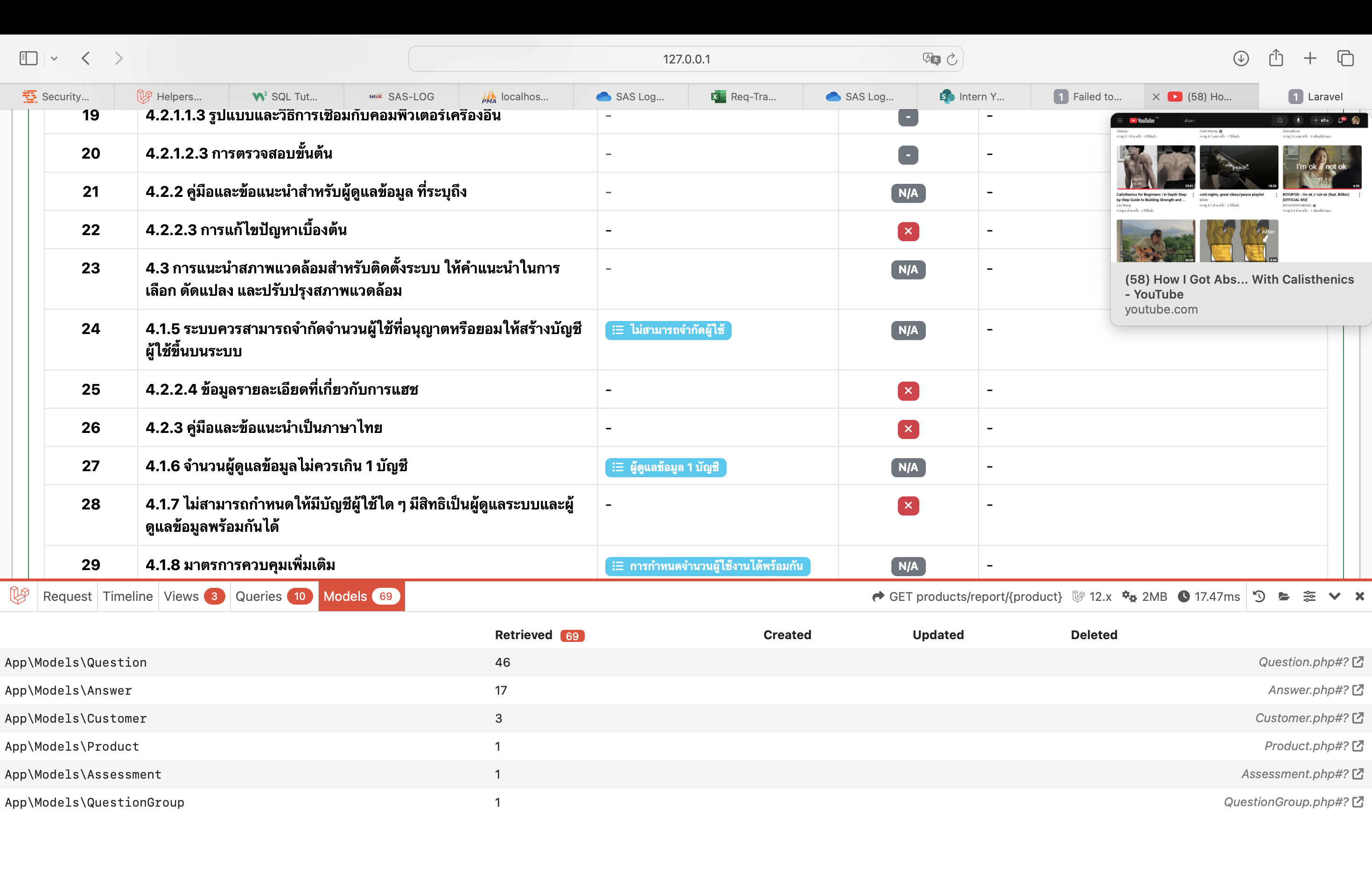Click the Safari translate page icon
The image size is (1372, 892).
click(x=931, y=59)
